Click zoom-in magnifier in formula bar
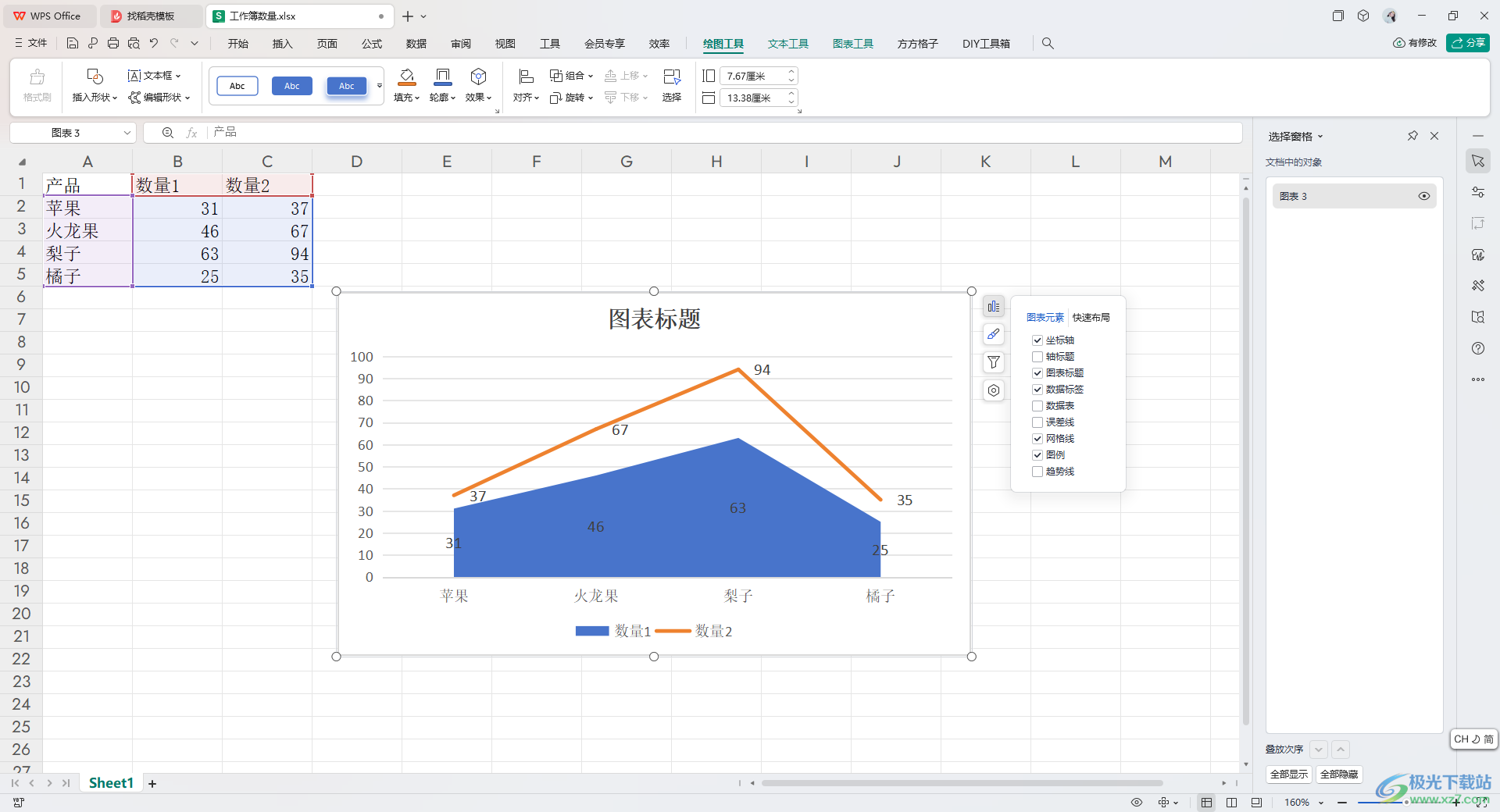1500x812 pixels. [x=167, y=133]
